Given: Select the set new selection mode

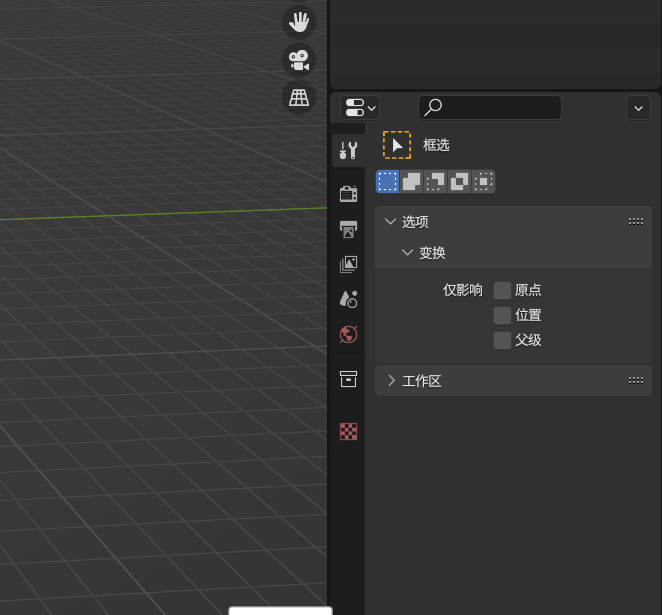Looking at the screenshot, I should pyautogui.click(x=388, y=182).
